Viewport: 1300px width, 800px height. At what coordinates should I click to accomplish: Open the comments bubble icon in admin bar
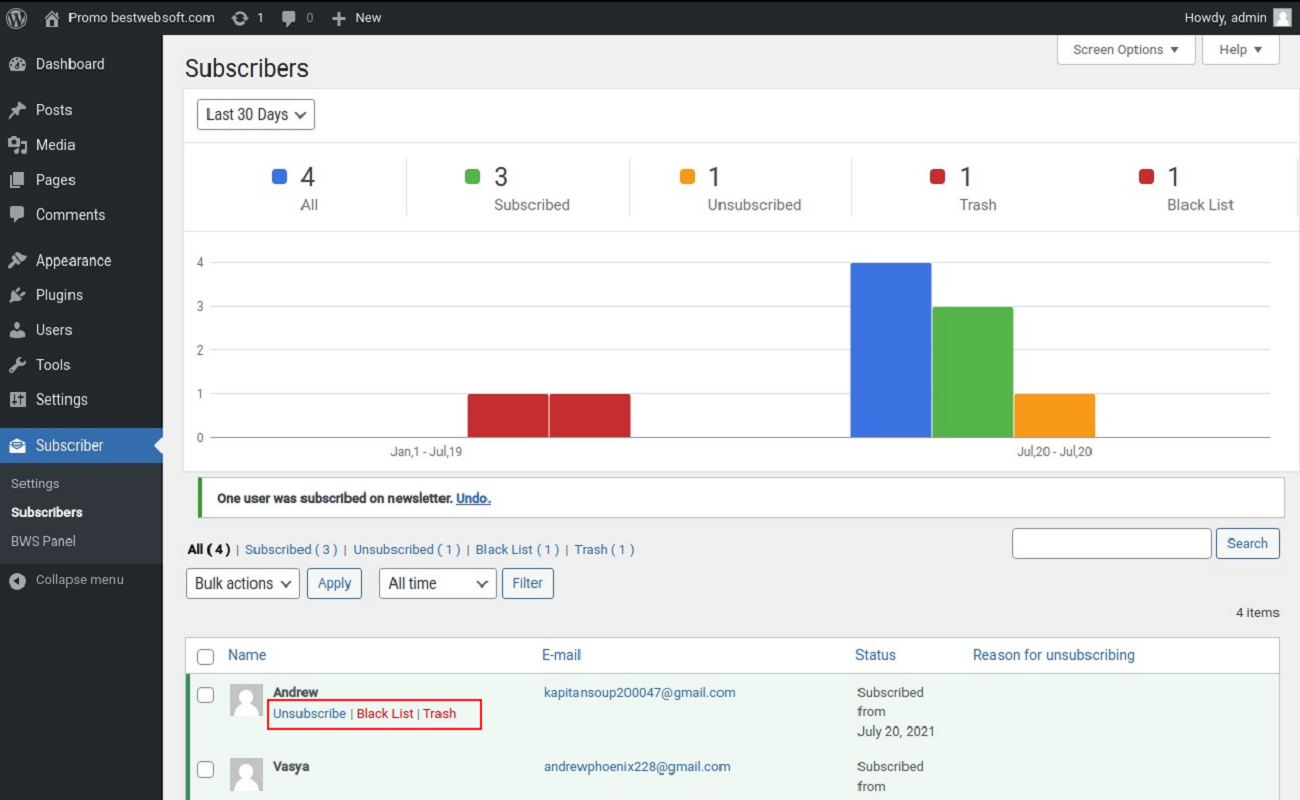289,18
